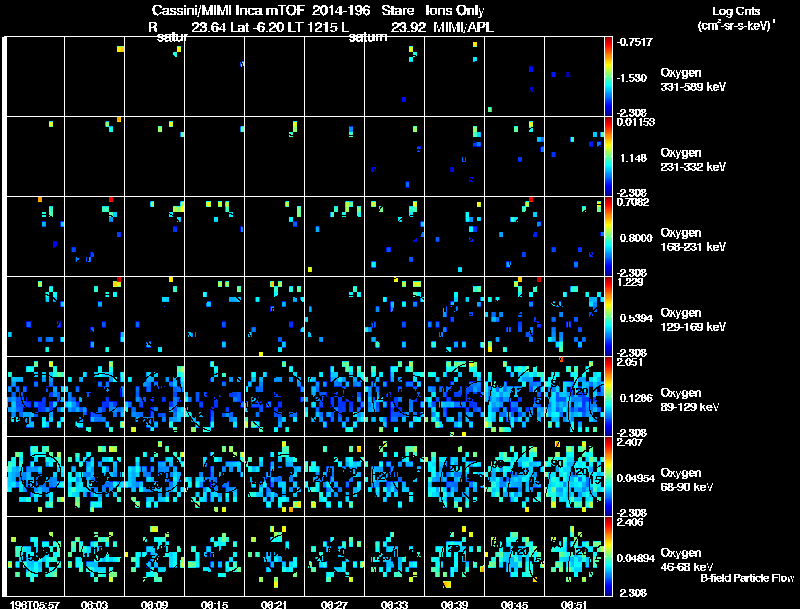Click the 06:03 time tick label
800x609 pixels.
(95, 604)
